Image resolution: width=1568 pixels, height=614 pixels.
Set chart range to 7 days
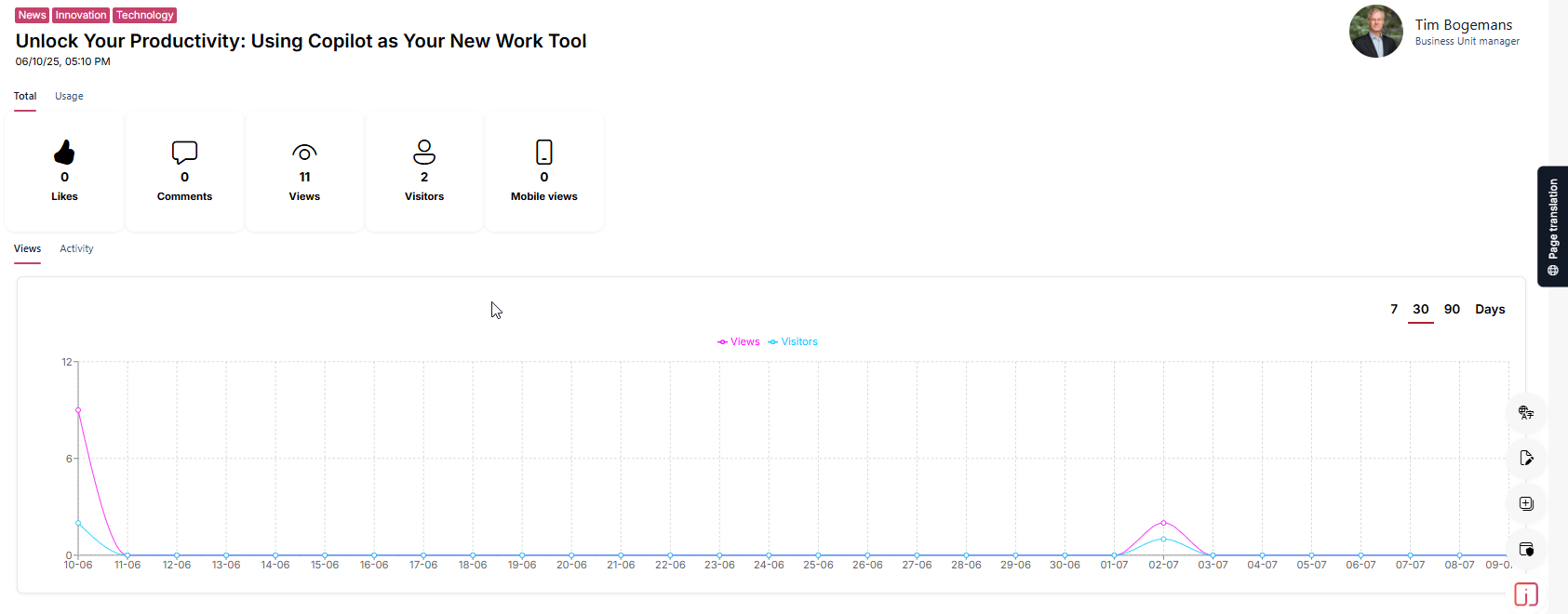pyautogui.click(x=1394, y=310)
